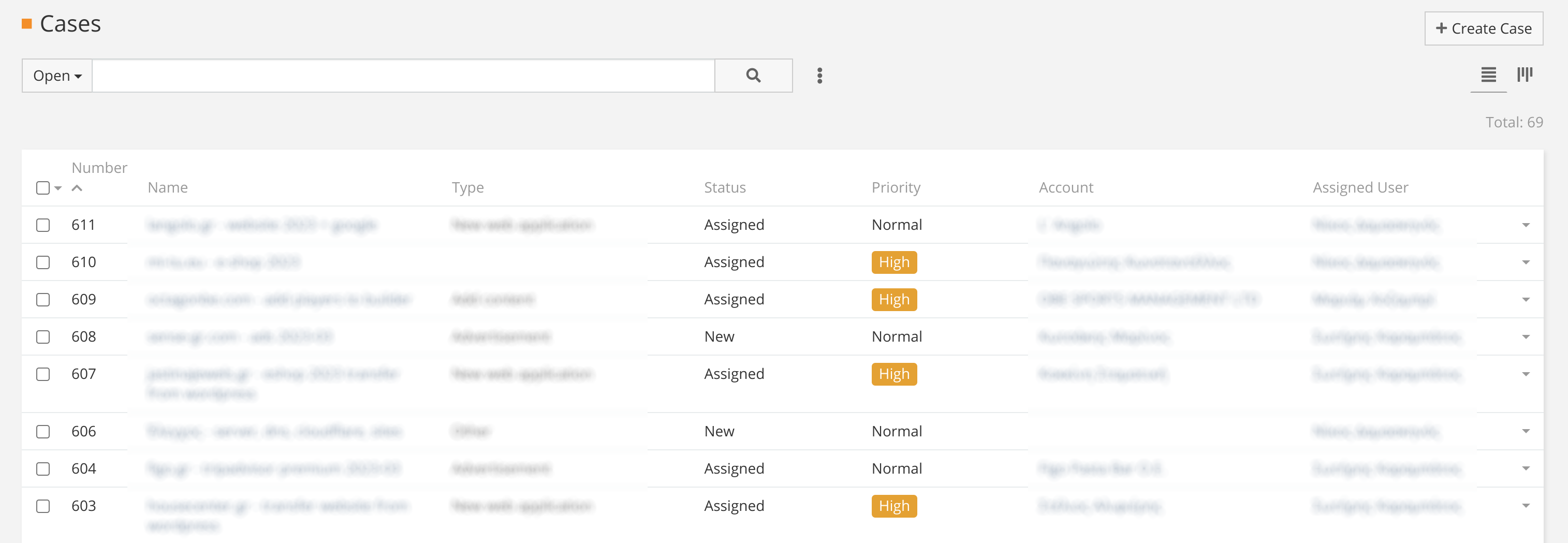Click case number 611
The height and width of the screenshot is (543, 1568).
83,225
